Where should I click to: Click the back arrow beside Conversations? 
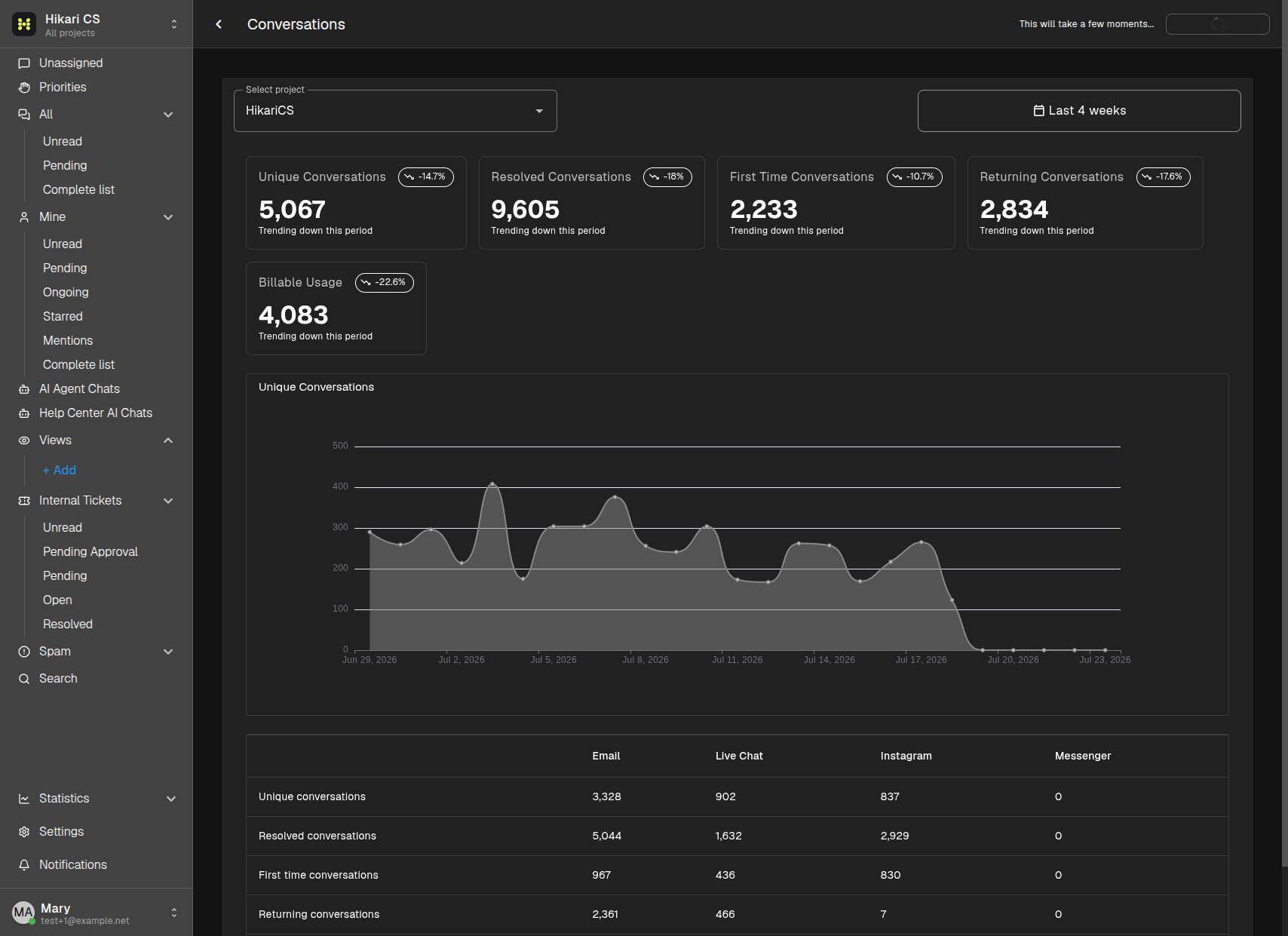(x=219, y=24)
